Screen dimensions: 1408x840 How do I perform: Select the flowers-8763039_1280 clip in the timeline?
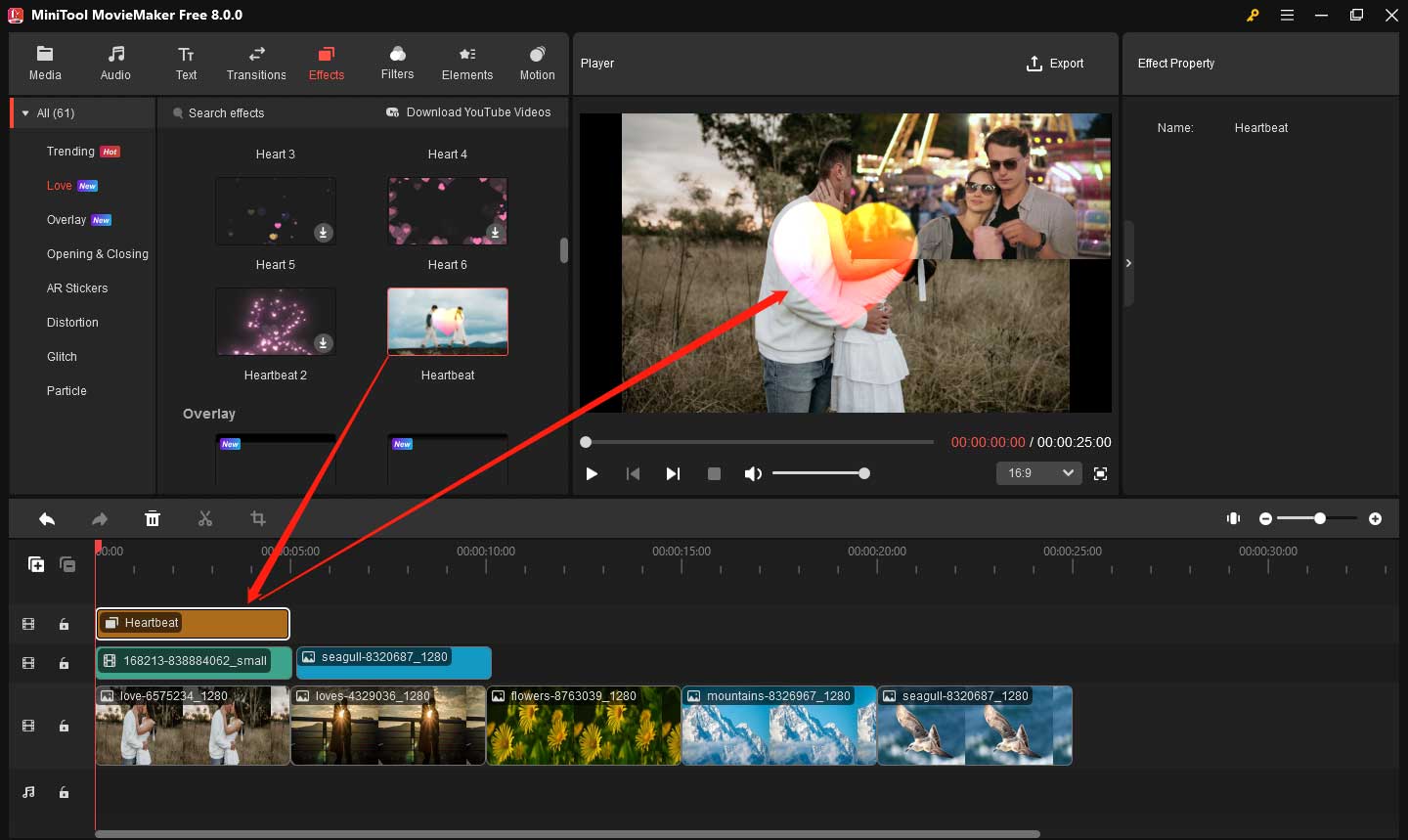click(x=584, y=726)
